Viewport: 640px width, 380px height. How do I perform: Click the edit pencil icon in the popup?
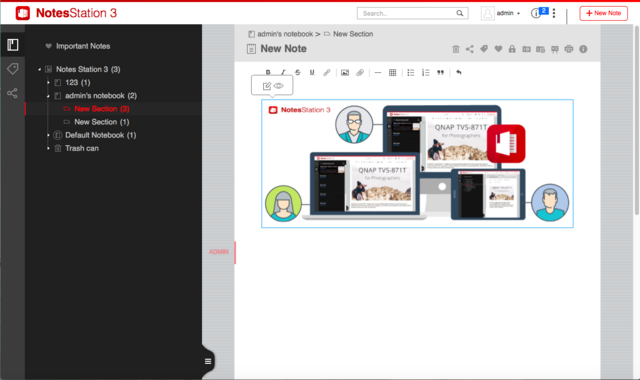click(267, 86)
